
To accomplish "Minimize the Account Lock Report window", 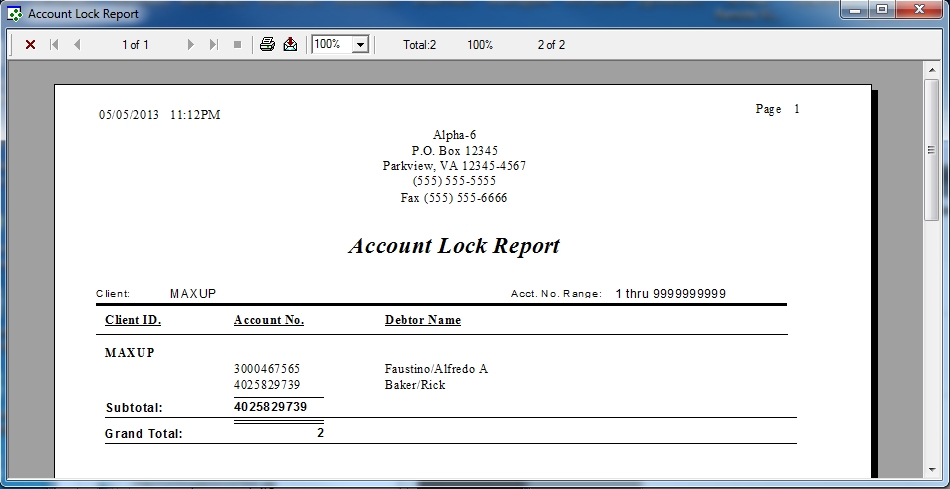I will pos(855,10).
